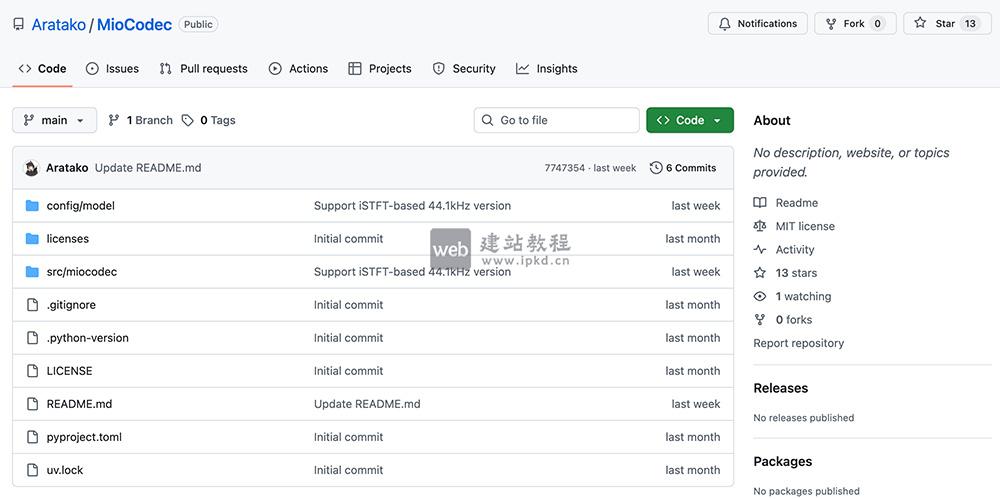Click the folder icon for config/model
Screen dimensions: 1000x499
pyautogui.click(x=32, y=205)
